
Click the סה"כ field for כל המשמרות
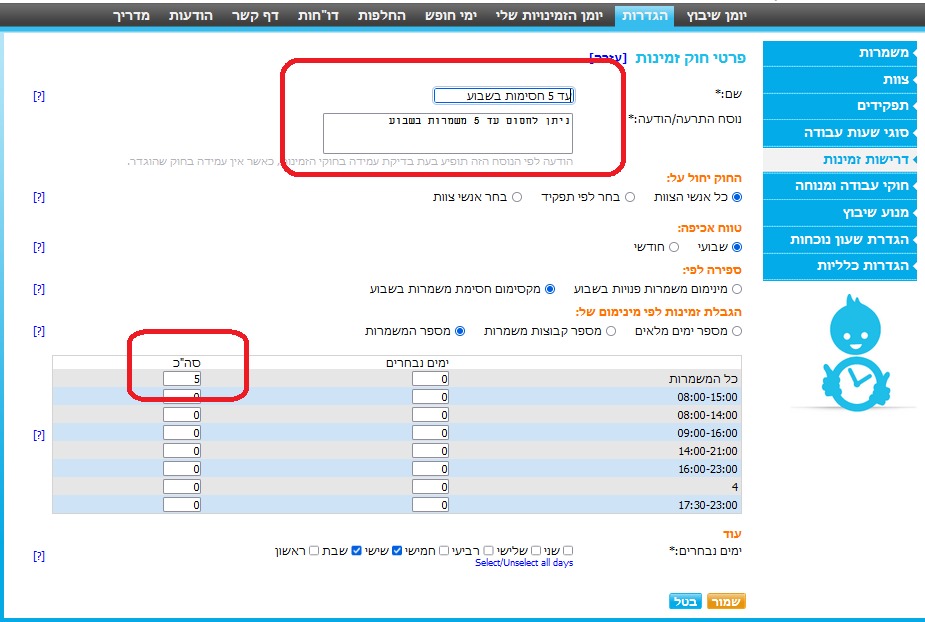(182, 378)
